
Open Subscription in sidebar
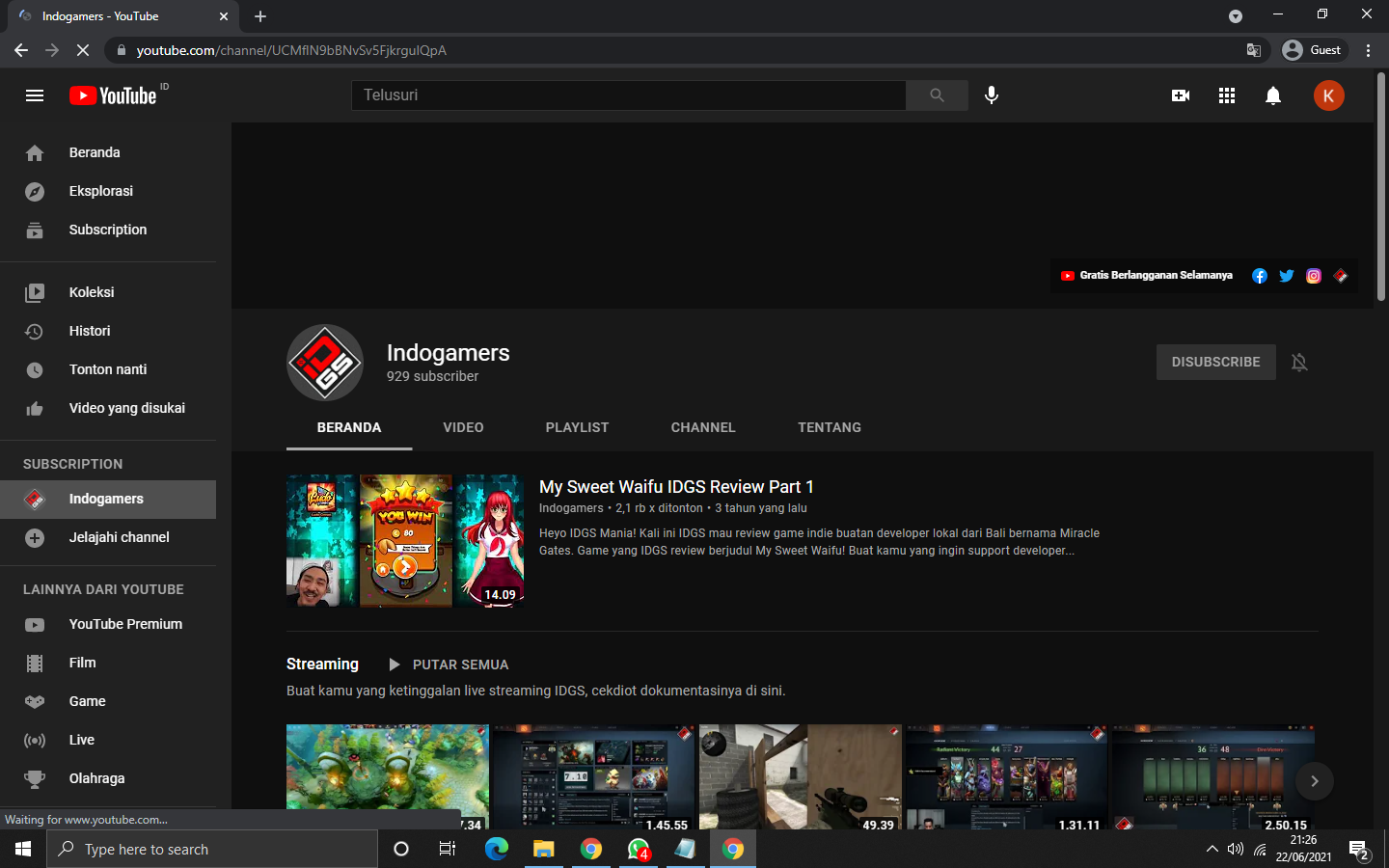(108, 230)
